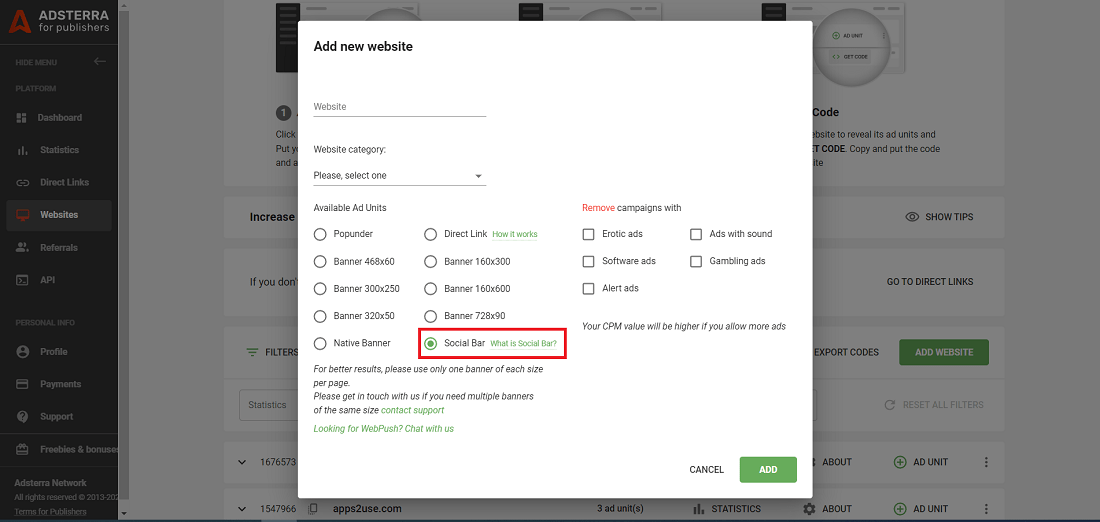
Task: Click the Adsterra logo
Action: coord(59,22)
